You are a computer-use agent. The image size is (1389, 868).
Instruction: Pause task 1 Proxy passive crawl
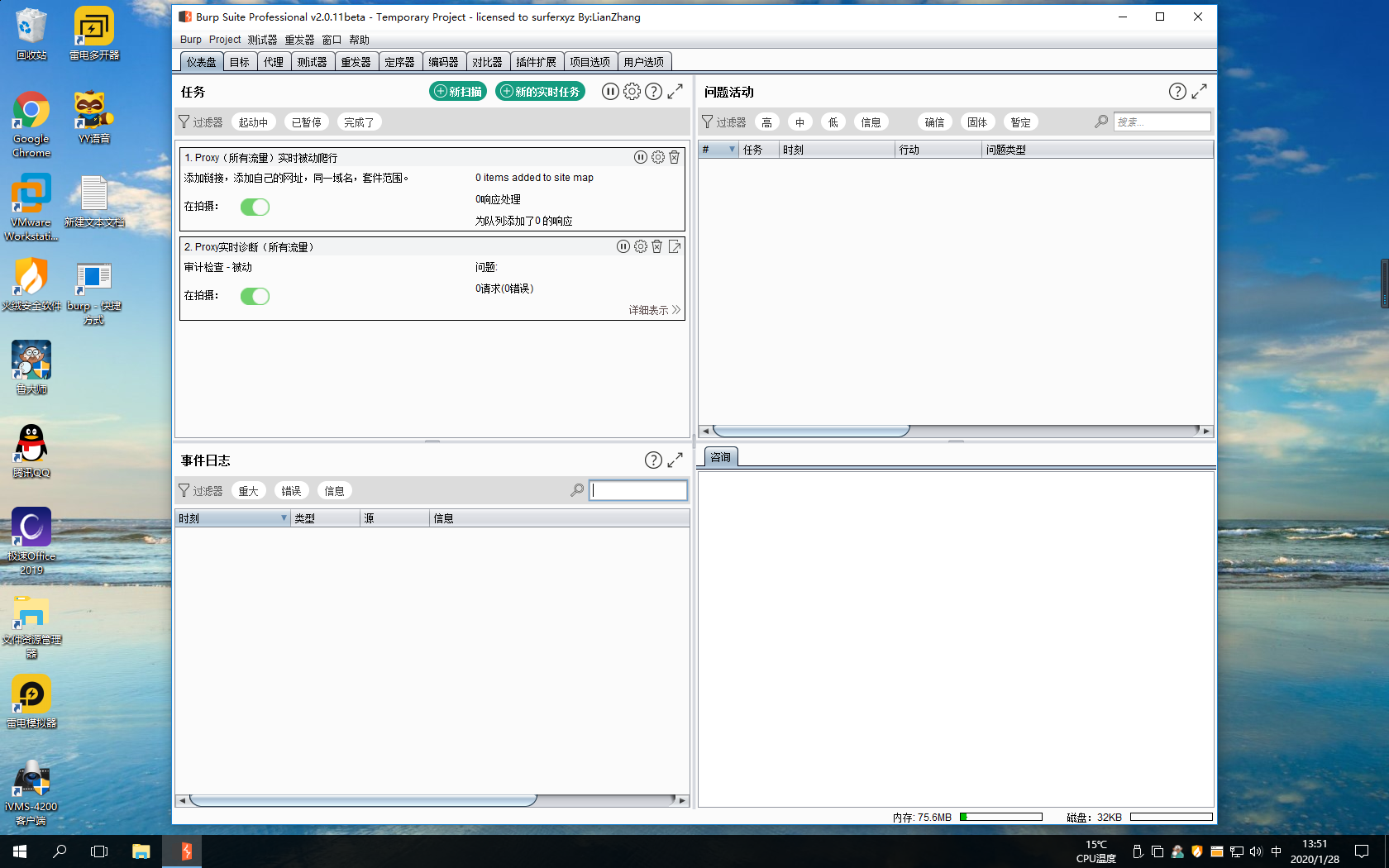641,157
